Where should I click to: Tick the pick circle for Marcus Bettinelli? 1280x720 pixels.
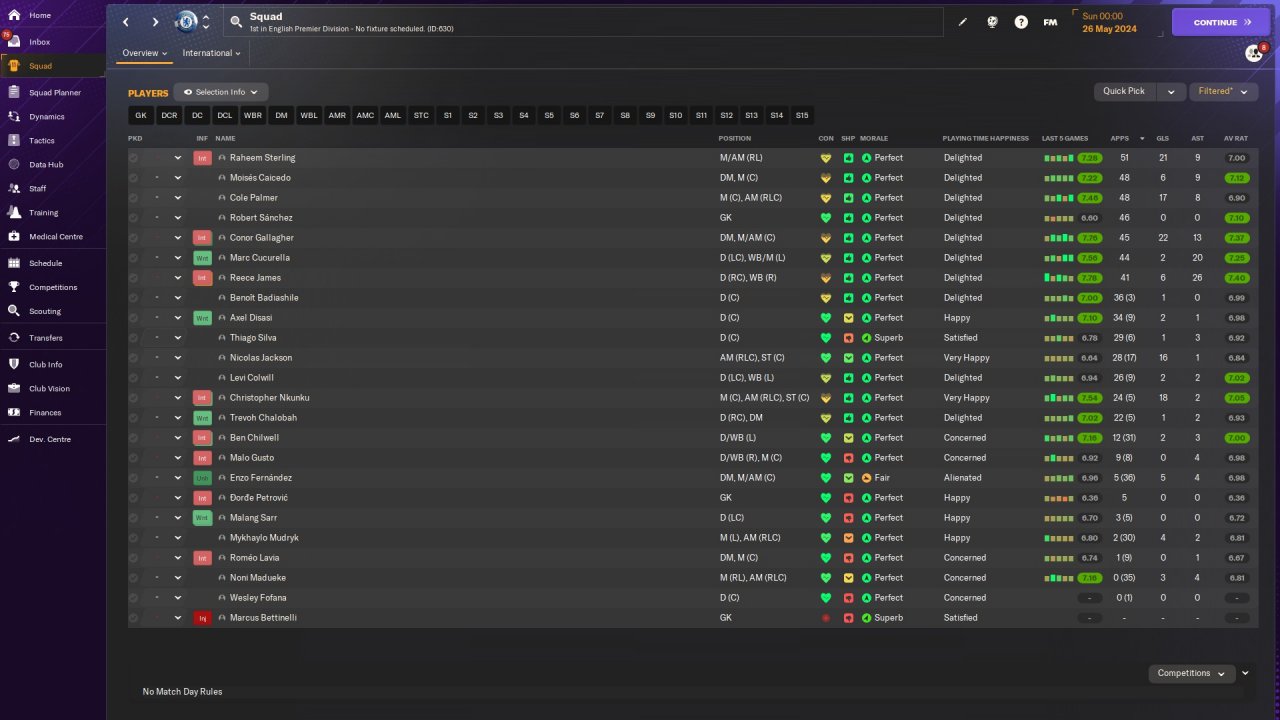[x=133, y=618]
